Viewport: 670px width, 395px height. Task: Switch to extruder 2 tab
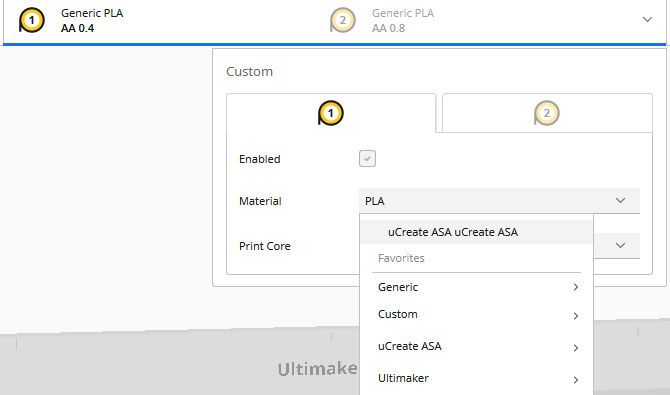pyautogui.click(x=547, y=113)
